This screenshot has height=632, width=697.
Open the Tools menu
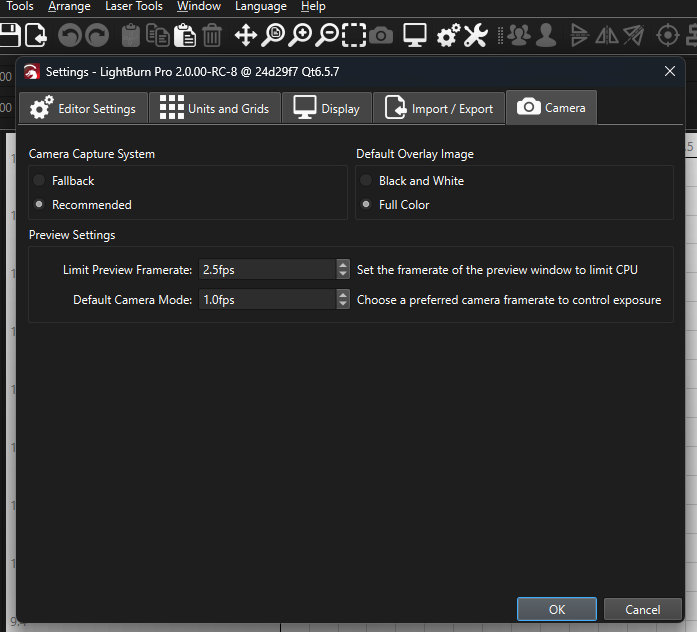(x=20, y=6)
